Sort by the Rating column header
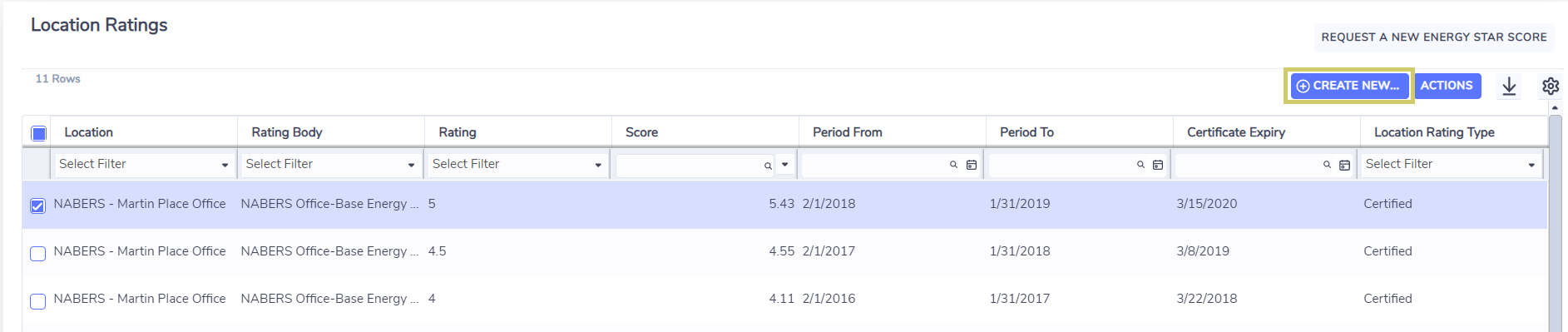Viewport: 1568px width, 332px height. (x=458, y=132)
